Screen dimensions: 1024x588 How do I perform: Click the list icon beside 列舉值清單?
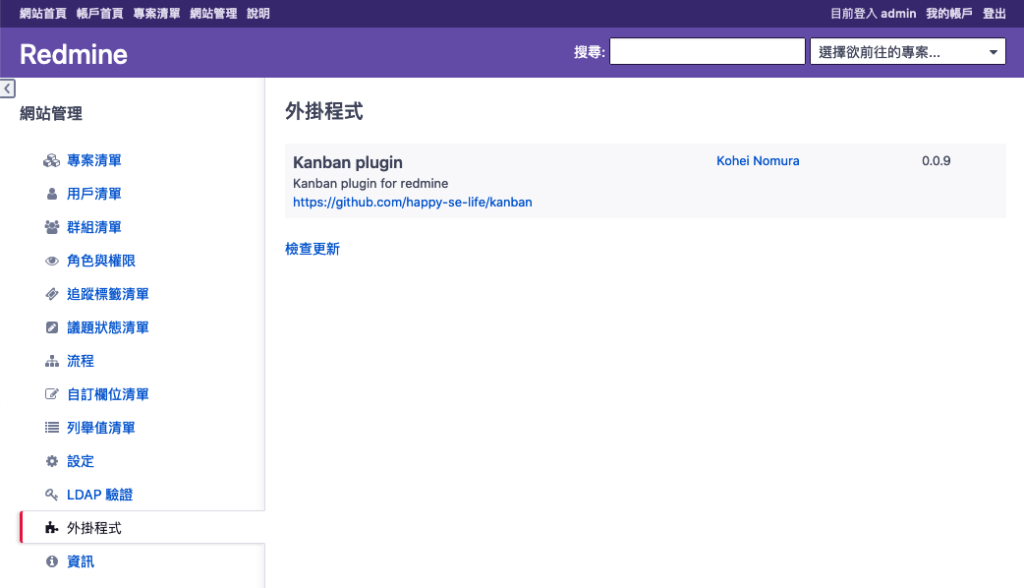click(52, 427)
